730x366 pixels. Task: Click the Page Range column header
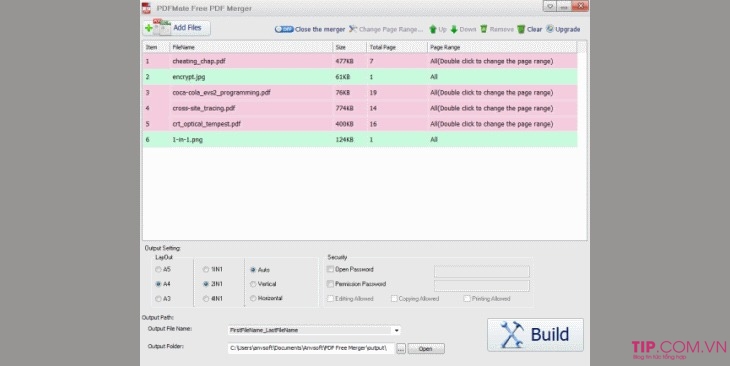[502, 47]
